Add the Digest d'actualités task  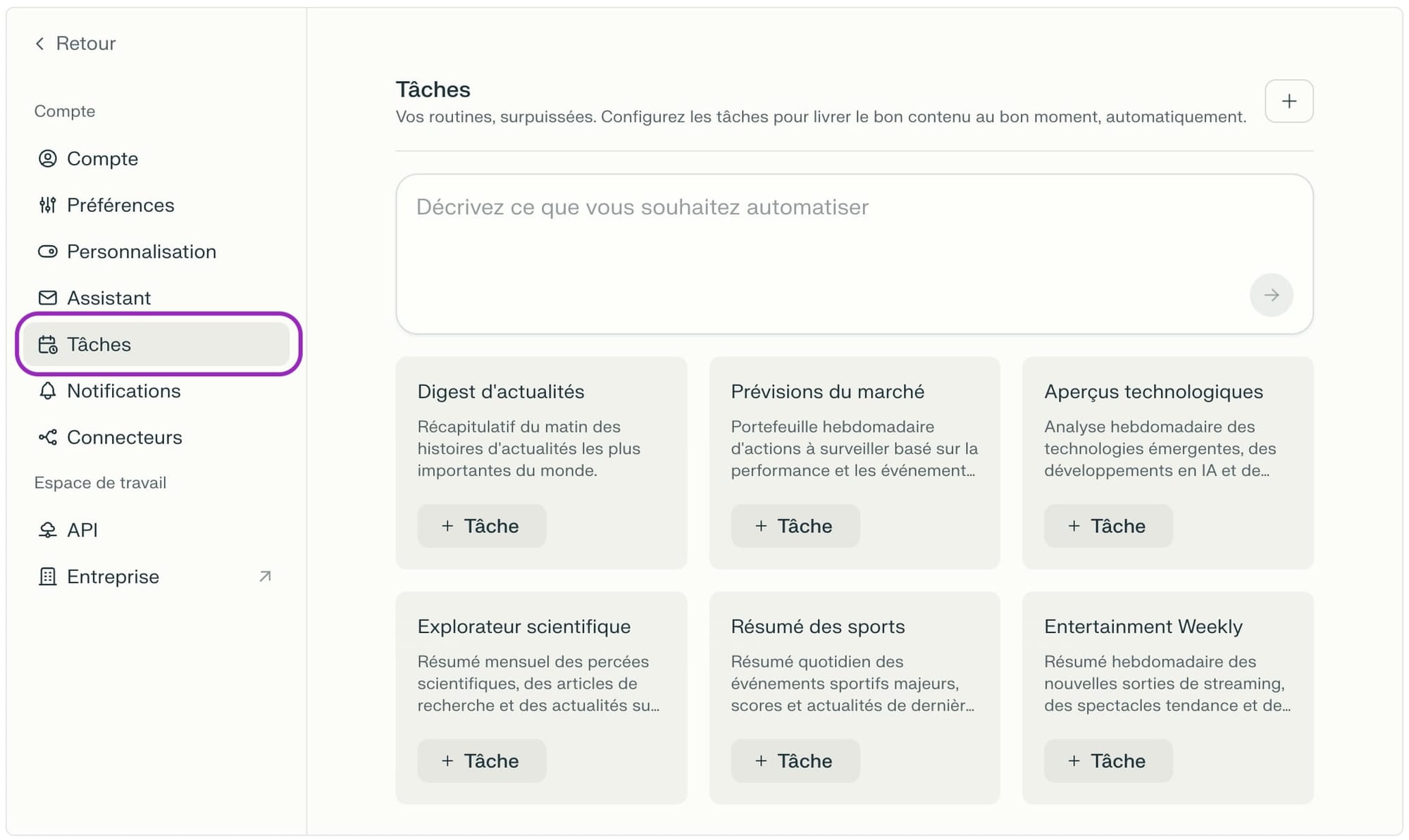pos(481,526)
